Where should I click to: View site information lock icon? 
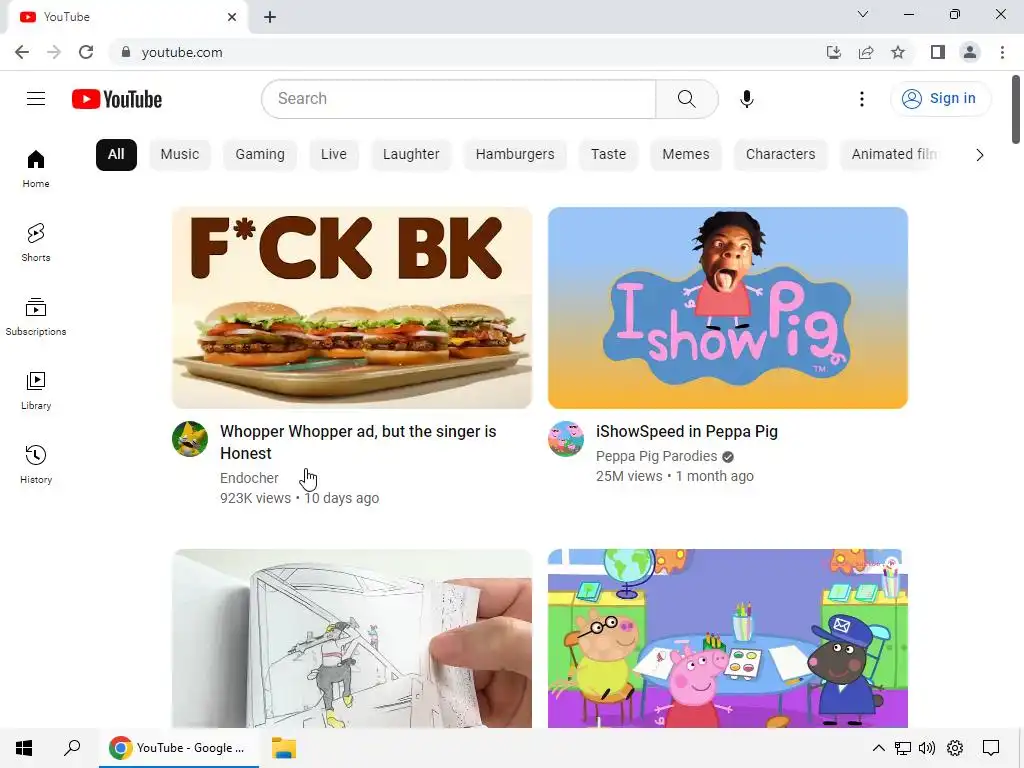(x=126, y=52)
